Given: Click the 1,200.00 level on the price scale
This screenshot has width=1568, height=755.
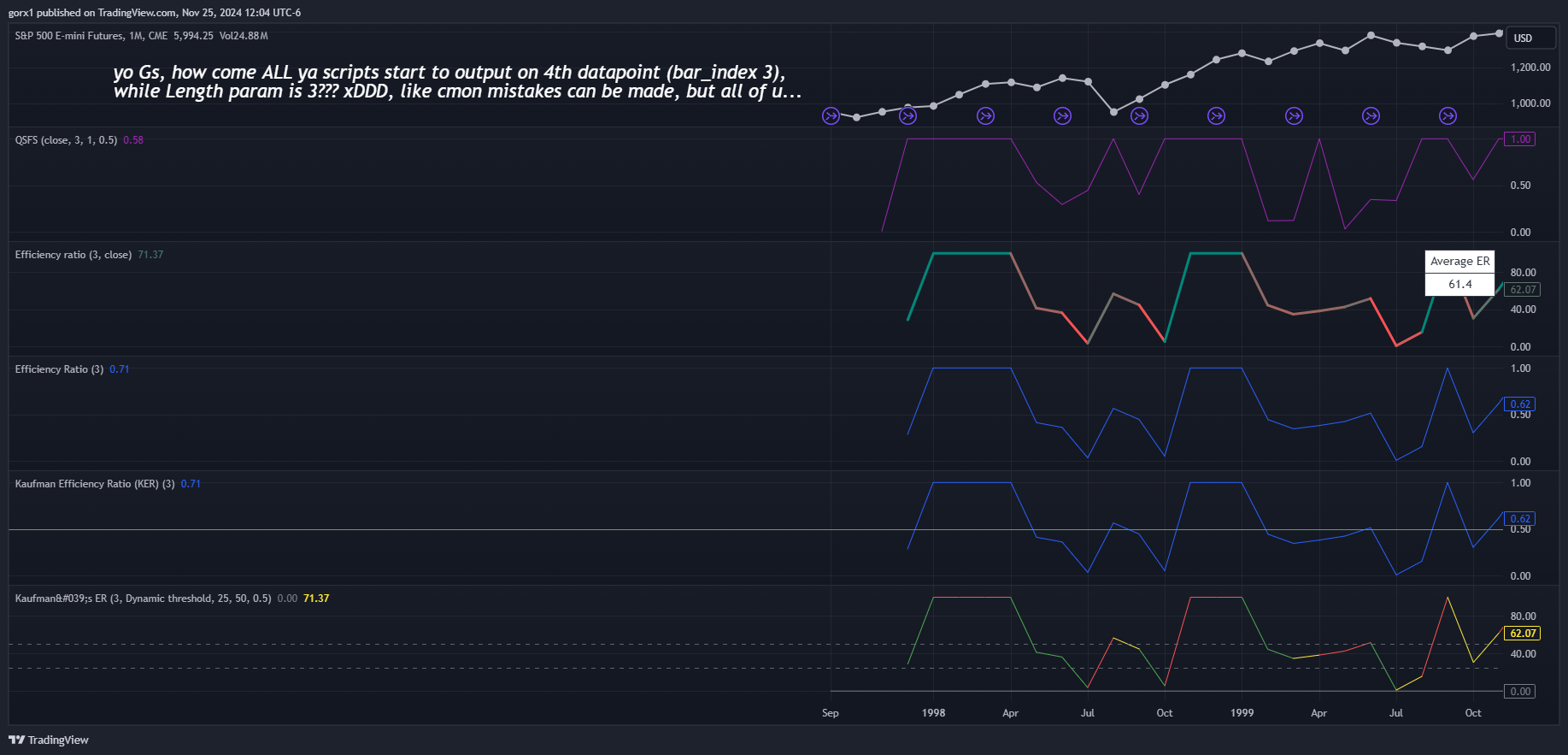Looking at the screenshot, I should coord(1530,68).
